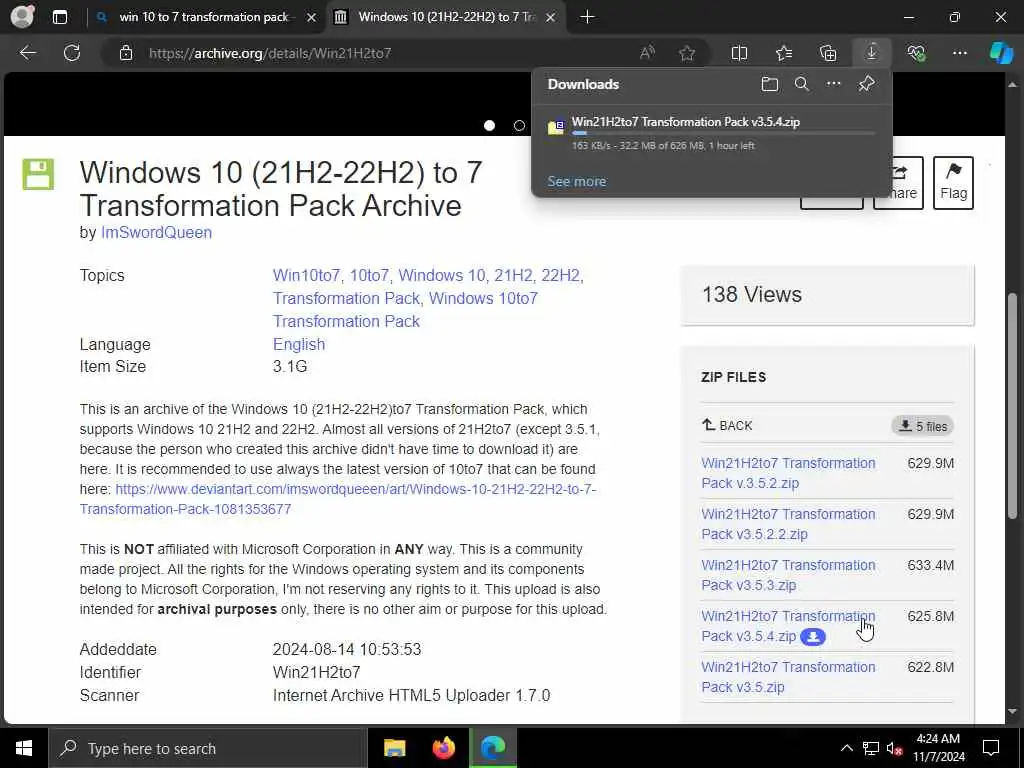Open downloads folder from Downloads panel
The height and width of the screenshot is (768, 1024).
point(770,84)
